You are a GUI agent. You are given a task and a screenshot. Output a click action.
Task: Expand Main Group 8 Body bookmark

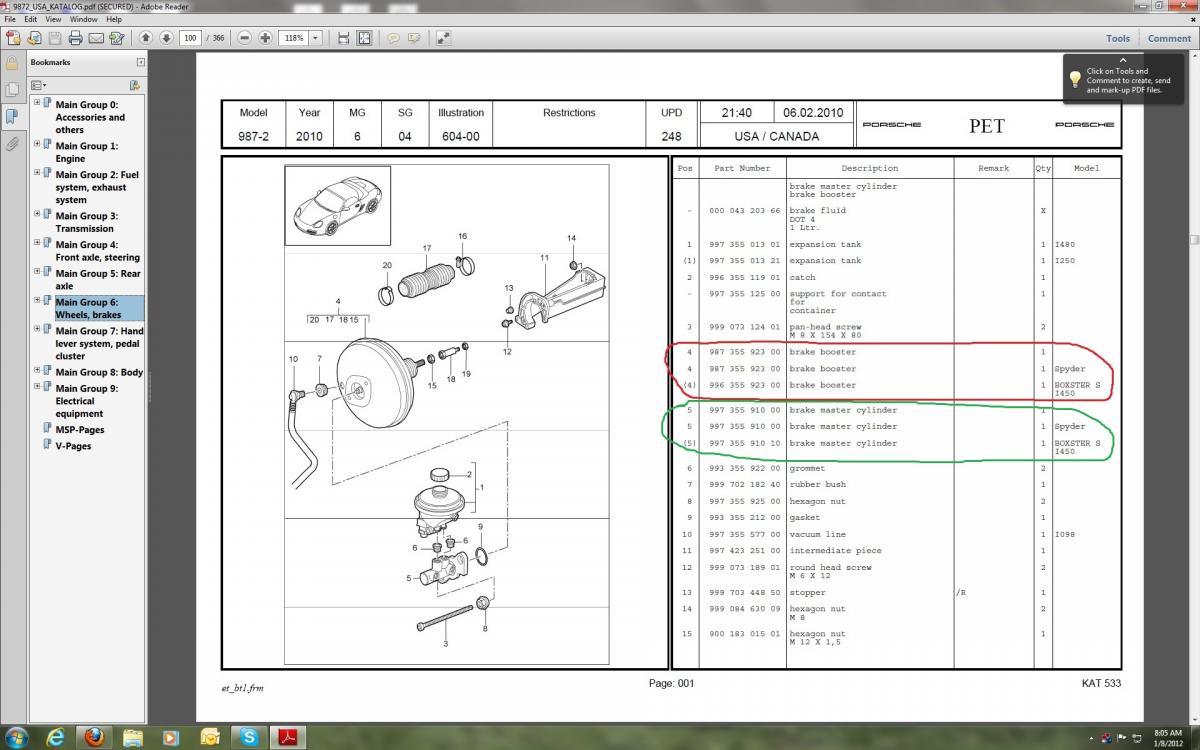(x=37, y=370)
